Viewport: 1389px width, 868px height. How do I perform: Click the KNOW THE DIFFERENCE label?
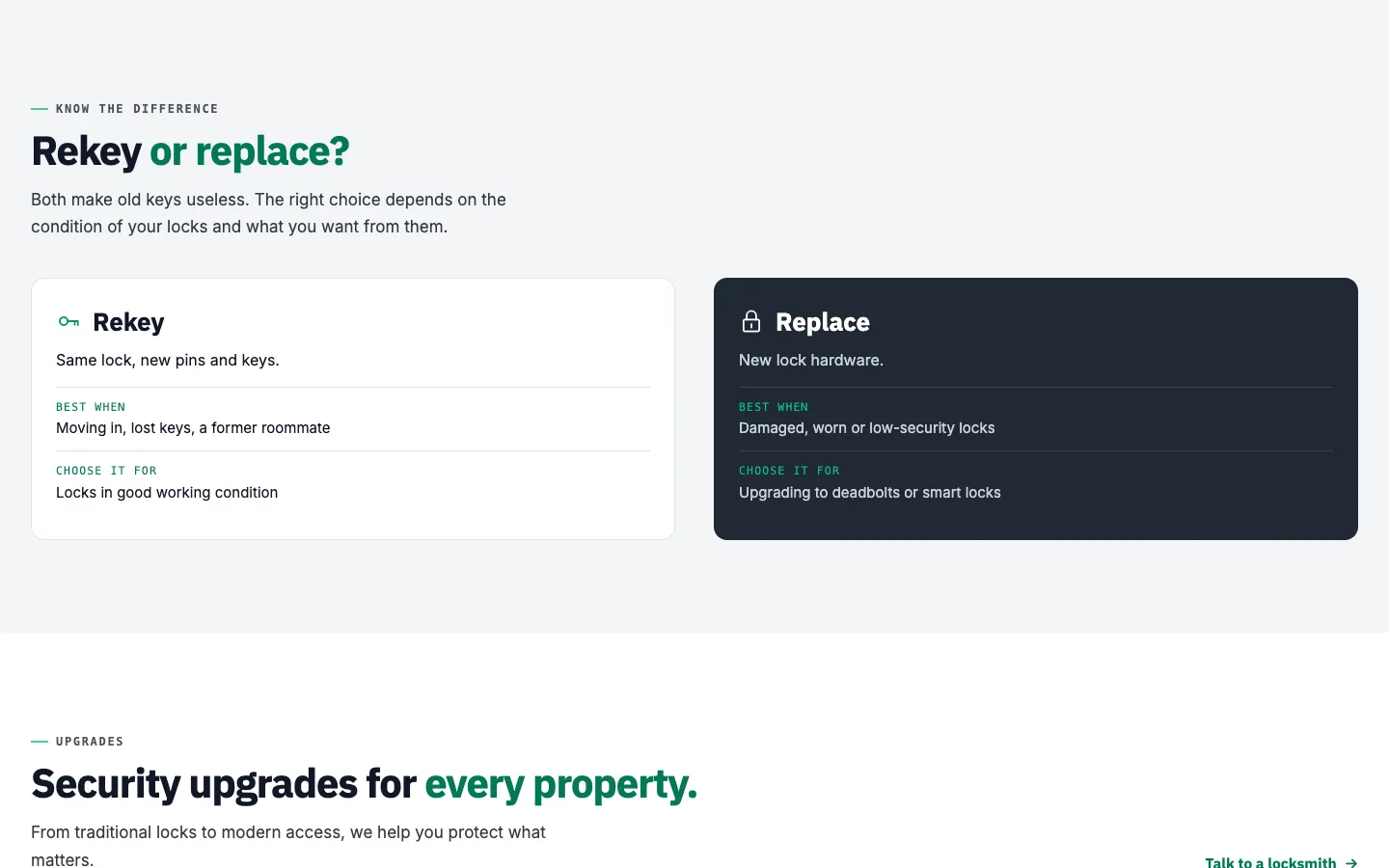137,109
